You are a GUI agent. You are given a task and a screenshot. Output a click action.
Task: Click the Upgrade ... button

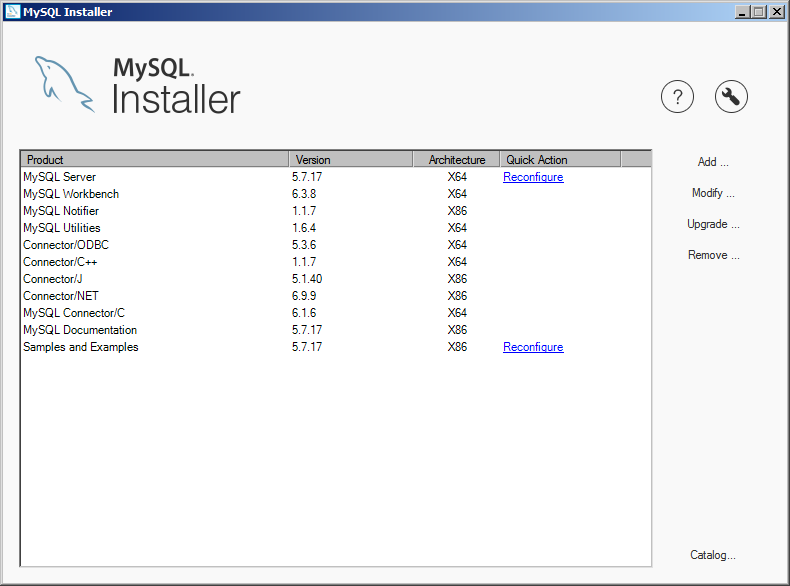(713, 224)
